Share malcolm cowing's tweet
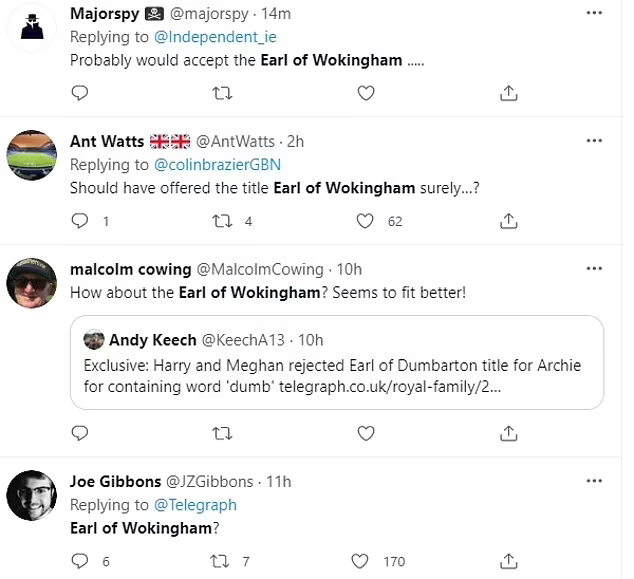 pyautogui.click(x=508, y=434)
